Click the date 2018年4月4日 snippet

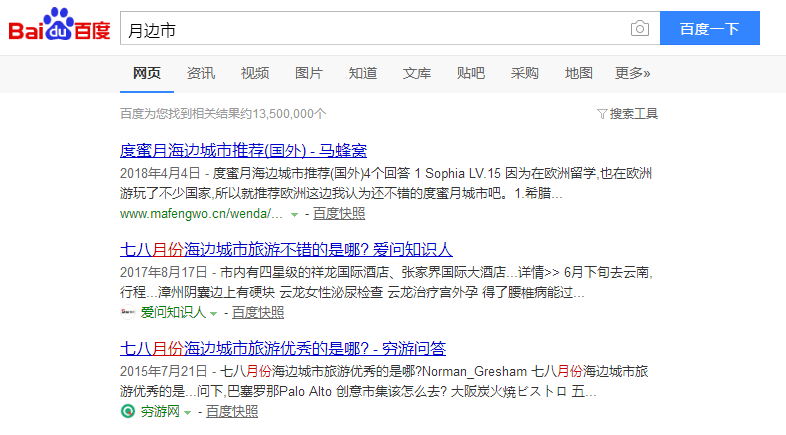tap(160, 173)
